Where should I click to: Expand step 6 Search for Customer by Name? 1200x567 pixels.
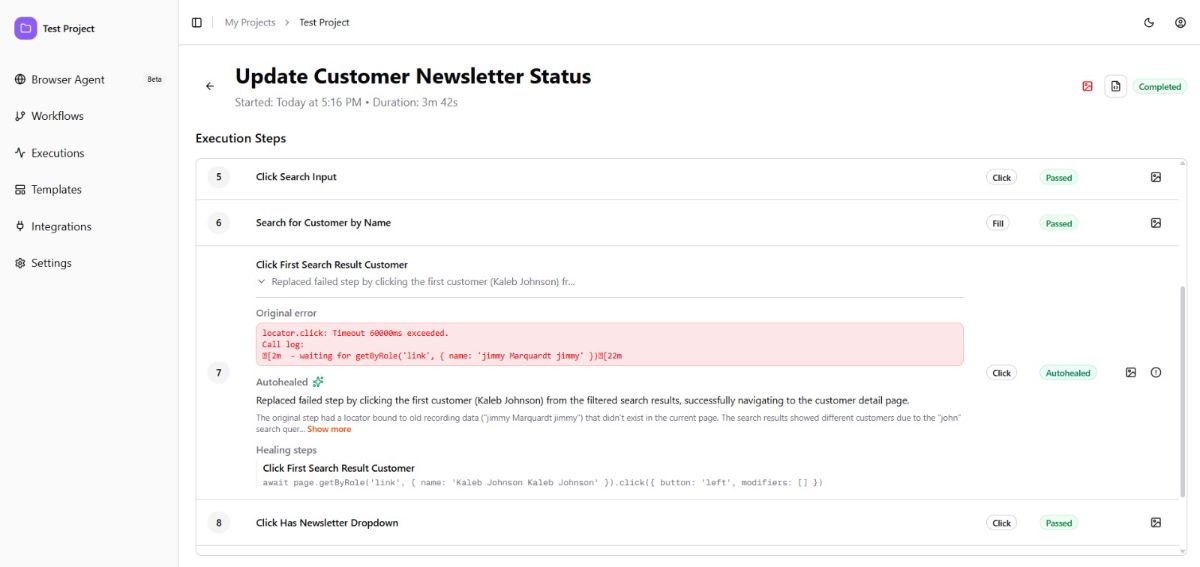tap(323, 223)
